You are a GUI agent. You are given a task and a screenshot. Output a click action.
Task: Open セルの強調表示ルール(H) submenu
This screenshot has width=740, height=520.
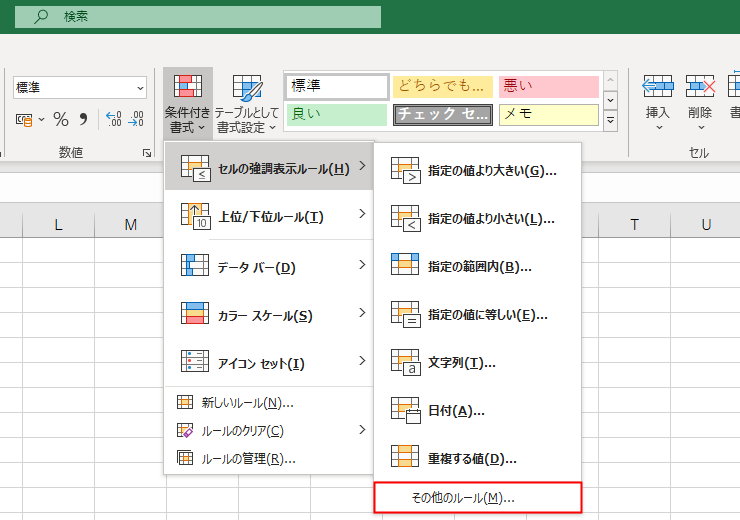coord(269,168)
